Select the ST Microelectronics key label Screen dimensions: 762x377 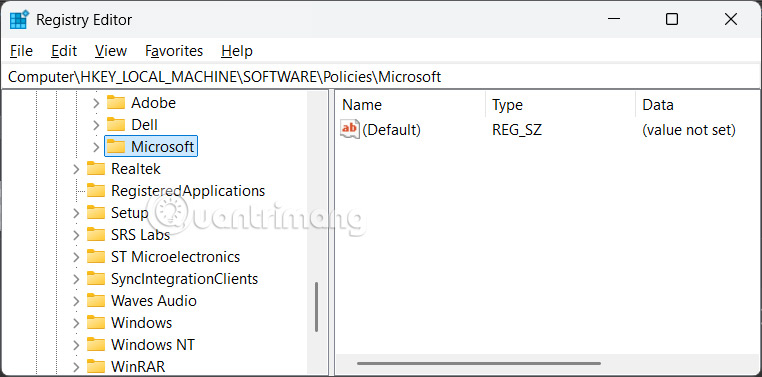point(175,257)
